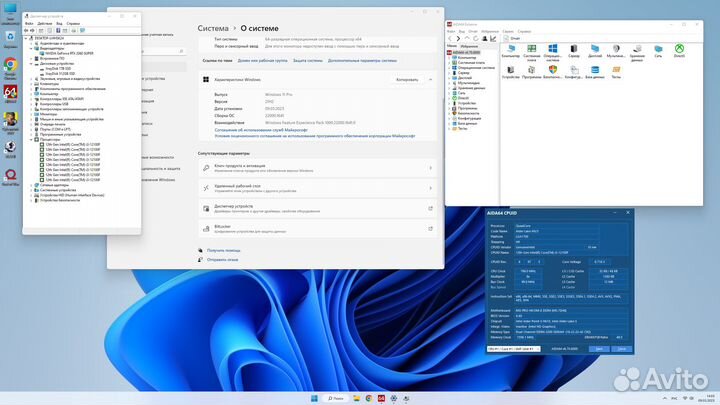
Task: Collapse Процессоры node in Device Manager
Action: [x=31, y=139]
